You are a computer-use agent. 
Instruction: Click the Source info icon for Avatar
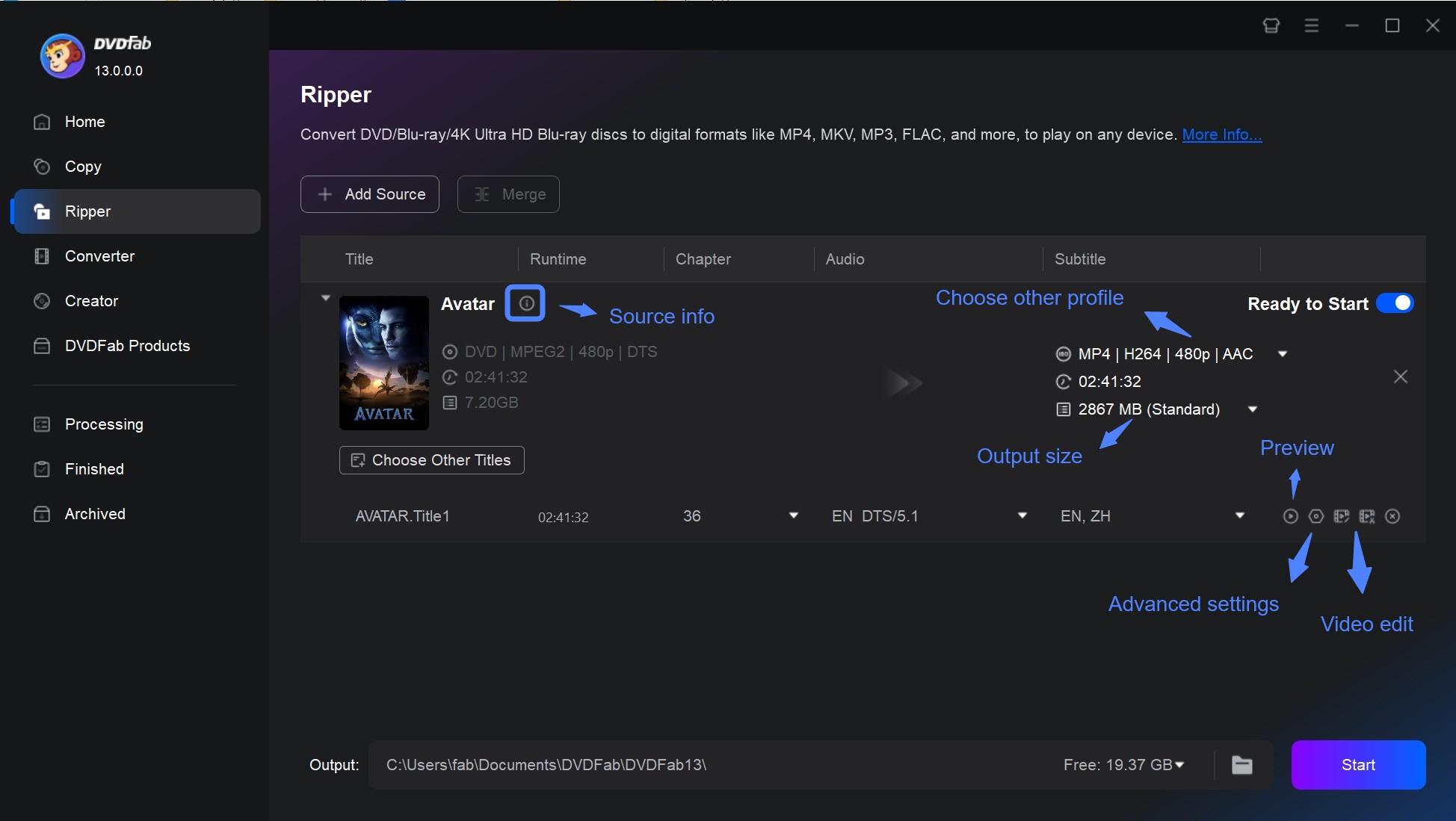(x=525, y=302)
